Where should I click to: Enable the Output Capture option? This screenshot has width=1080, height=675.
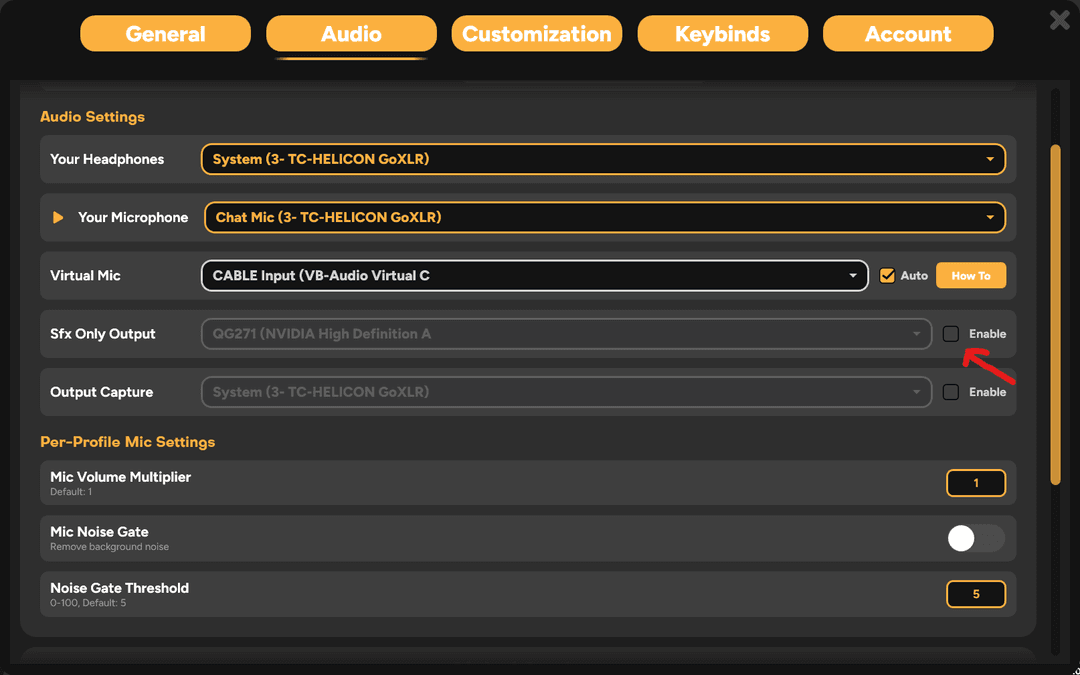tap(950, 391)
